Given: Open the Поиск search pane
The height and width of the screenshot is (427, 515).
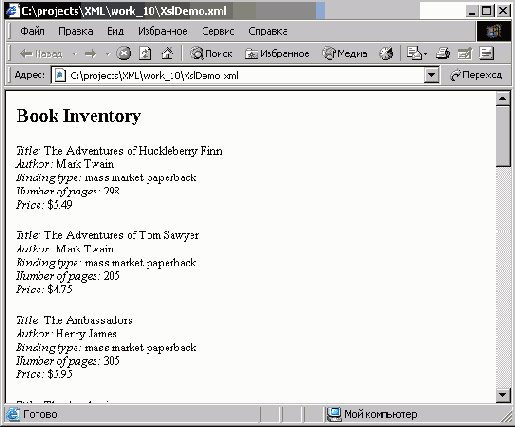Looking at the screenshot, I should click(211, 53).
